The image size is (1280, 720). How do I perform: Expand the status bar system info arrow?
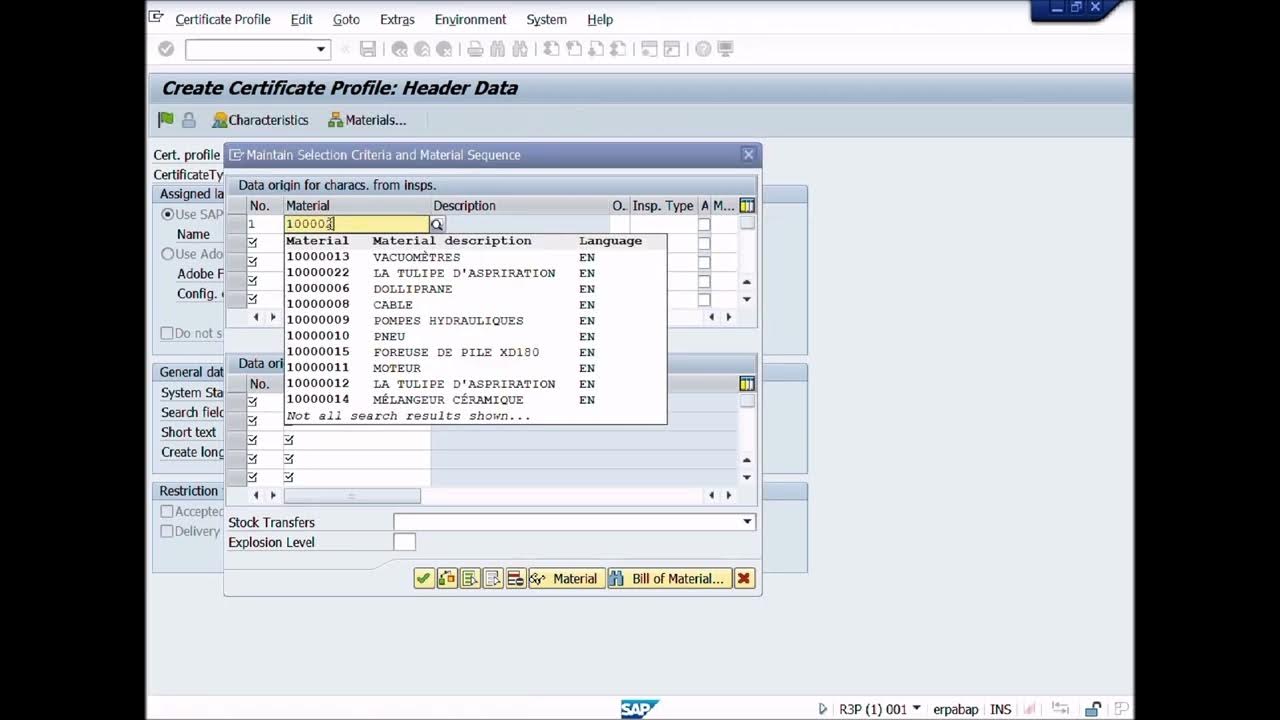tap(917, 709)
